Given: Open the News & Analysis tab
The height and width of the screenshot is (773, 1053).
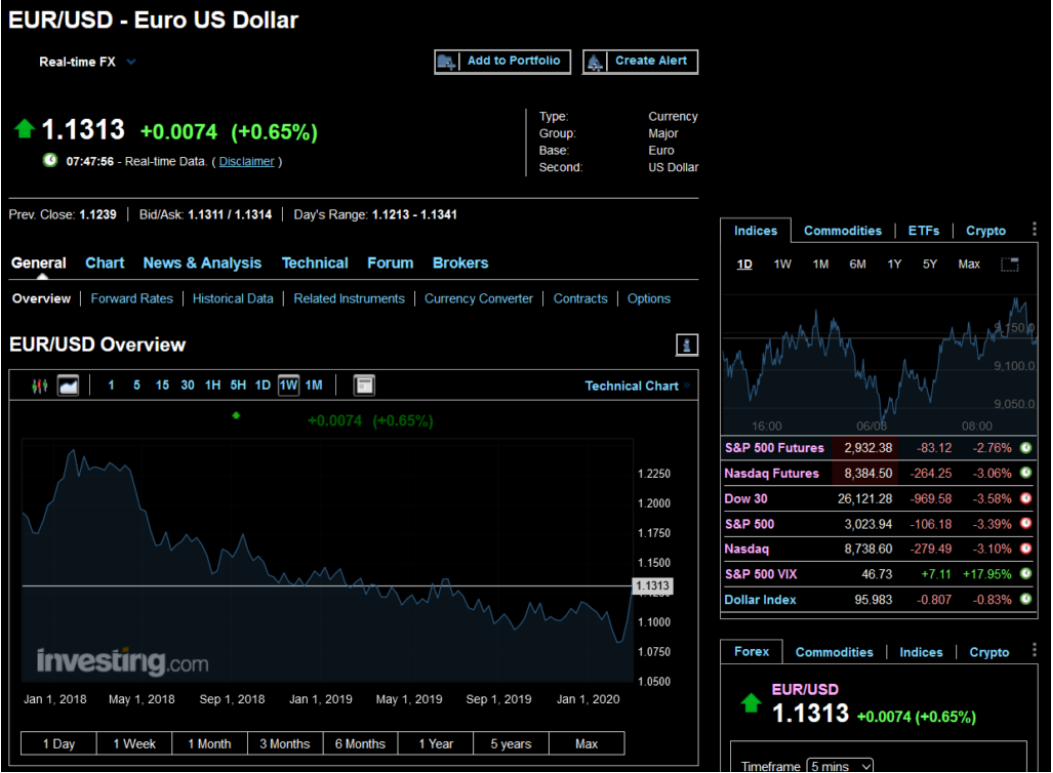Looking at the screenshot, I should click(x=202, y=263).
